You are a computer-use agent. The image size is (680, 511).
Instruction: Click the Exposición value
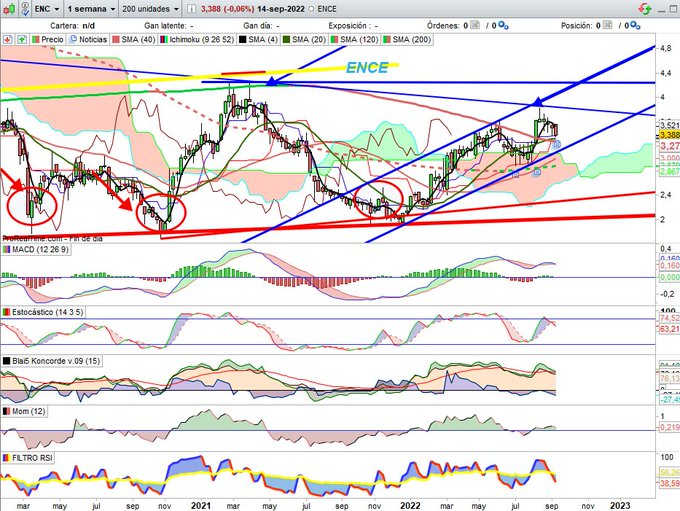(x=376, y=26)
